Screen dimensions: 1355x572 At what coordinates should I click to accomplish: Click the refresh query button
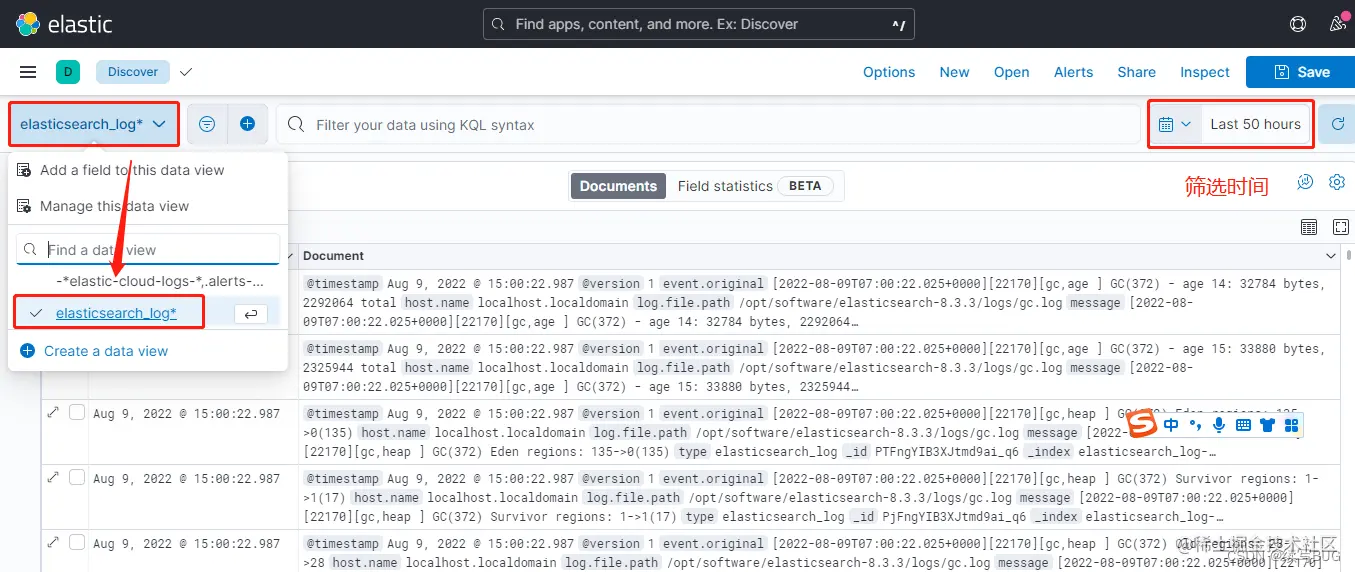[1337, 124]
